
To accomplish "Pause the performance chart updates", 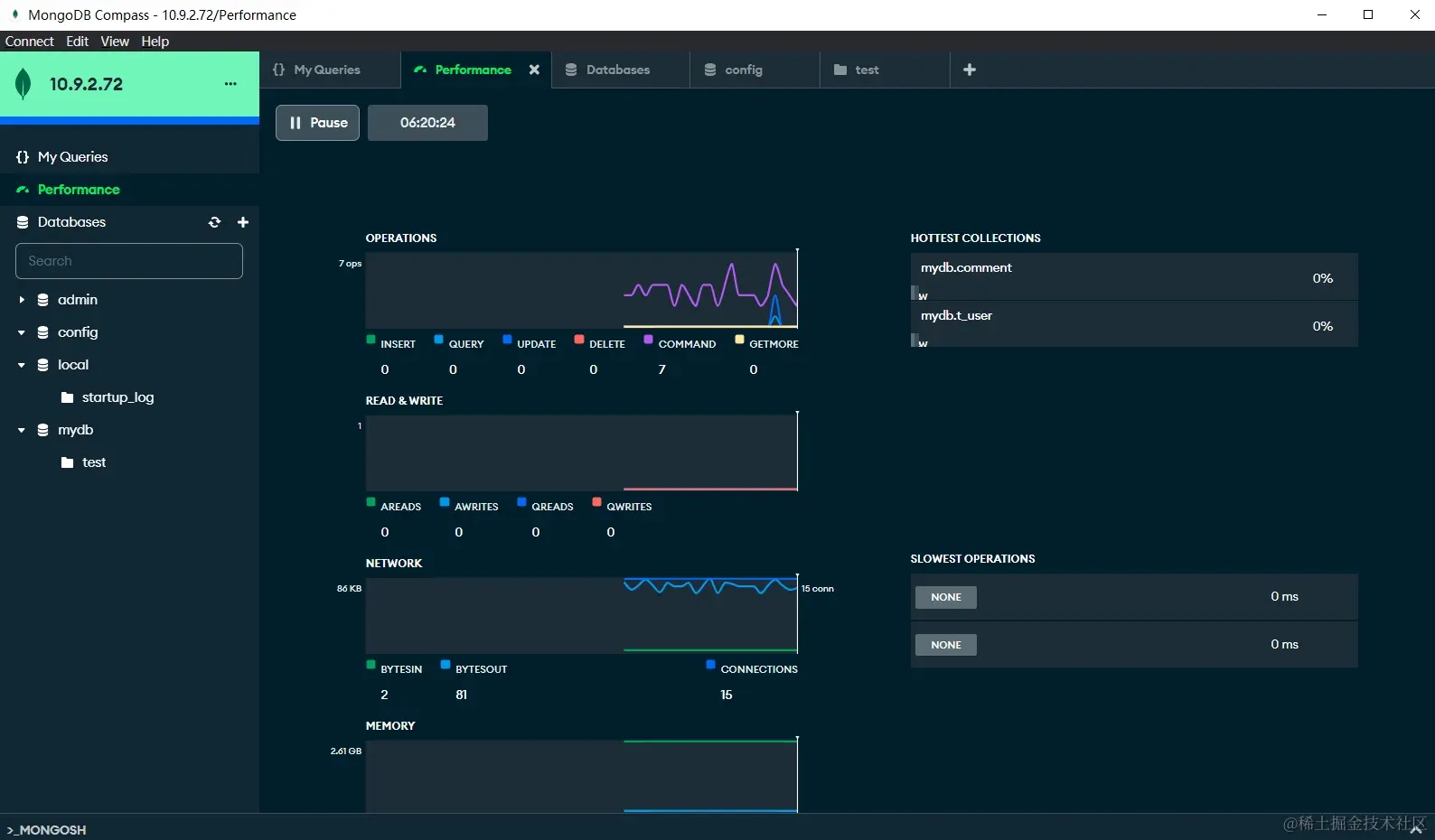I will point(317,123).
